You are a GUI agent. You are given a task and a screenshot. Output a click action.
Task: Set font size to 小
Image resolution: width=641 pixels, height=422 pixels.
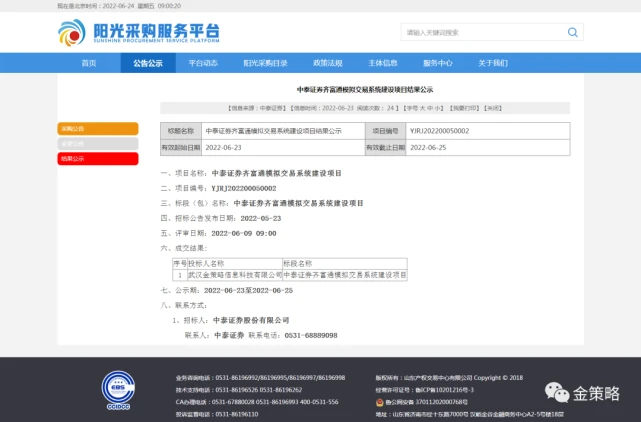coord(437,108)
